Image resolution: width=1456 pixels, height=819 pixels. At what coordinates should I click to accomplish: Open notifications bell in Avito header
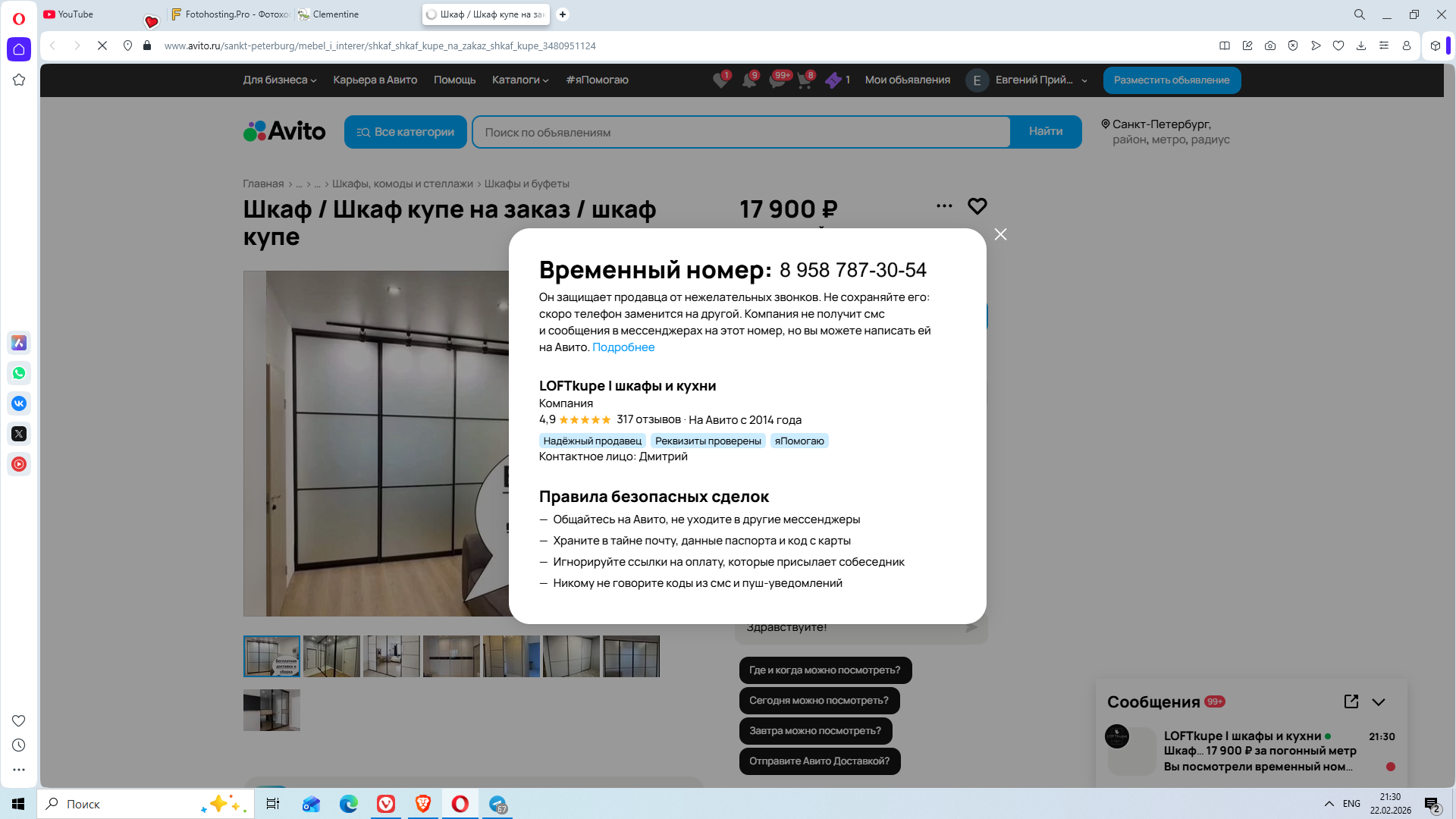749,80
